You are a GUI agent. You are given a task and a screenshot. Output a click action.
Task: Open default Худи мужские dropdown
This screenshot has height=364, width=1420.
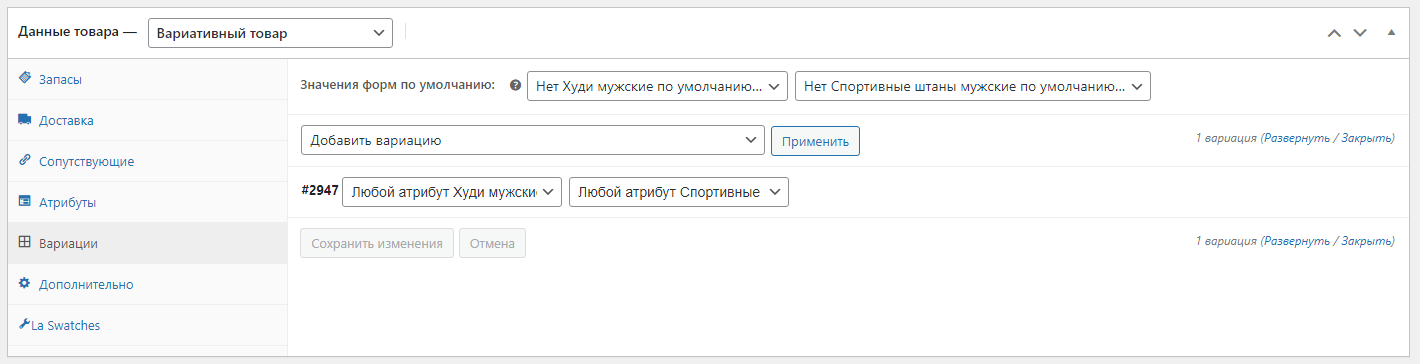[658, 86]
